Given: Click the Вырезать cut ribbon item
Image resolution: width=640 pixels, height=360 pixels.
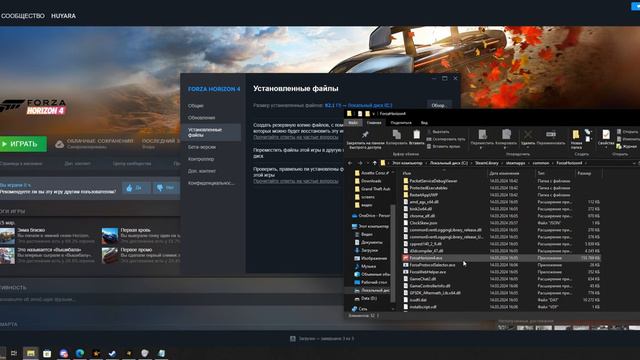Looking at the screenshot, I should (438, 132).
